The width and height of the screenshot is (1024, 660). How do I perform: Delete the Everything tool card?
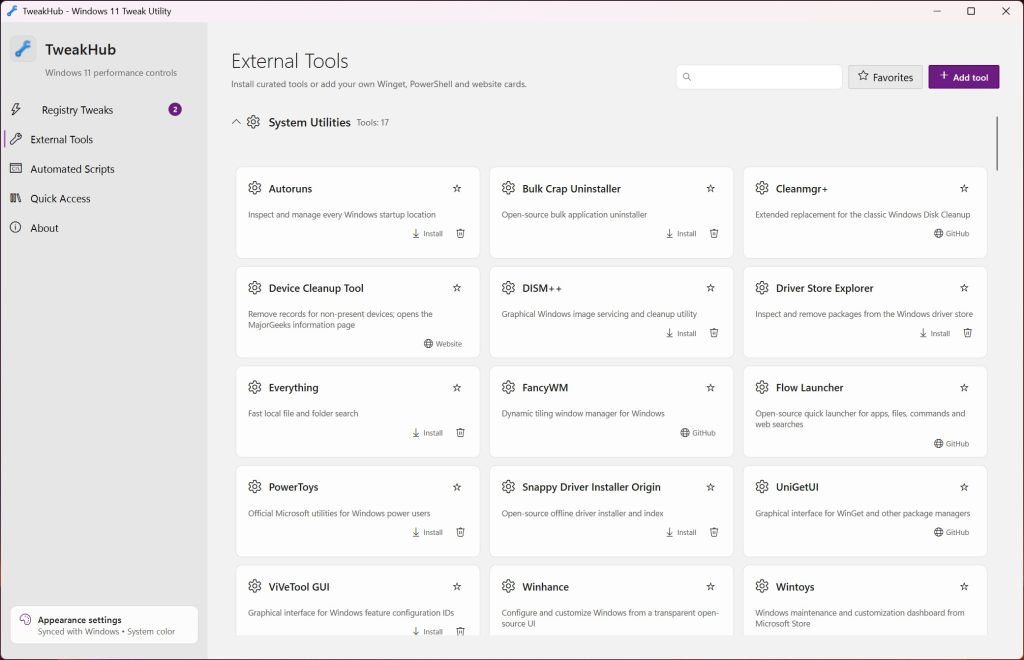(460, 433)
